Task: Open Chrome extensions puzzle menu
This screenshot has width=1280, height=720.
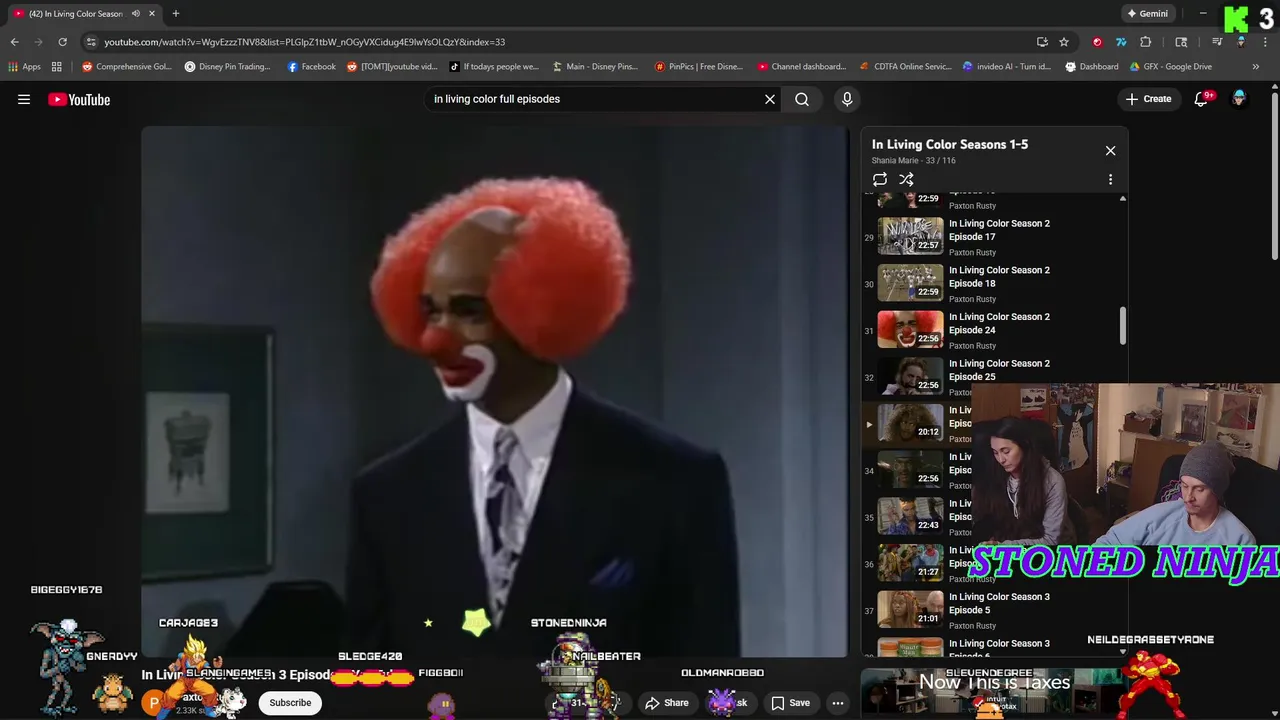Action: [x=1146, y=42]
